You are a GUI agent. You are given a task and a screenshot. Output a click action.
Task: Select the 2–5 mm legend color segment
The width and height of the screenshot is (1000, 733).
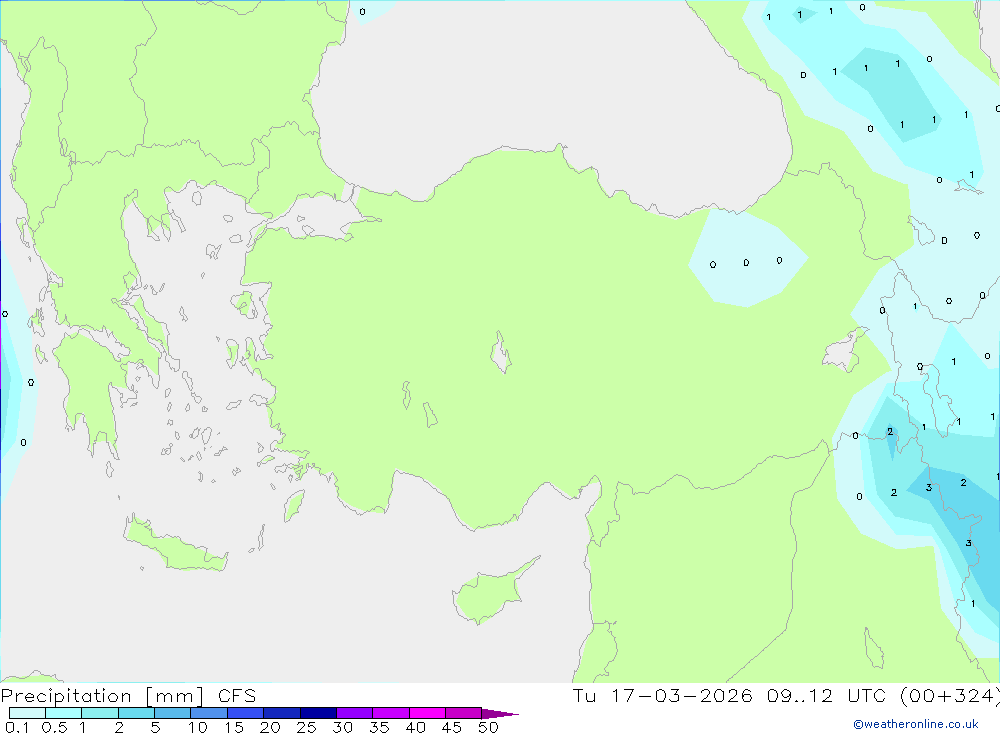coord(136,713)
